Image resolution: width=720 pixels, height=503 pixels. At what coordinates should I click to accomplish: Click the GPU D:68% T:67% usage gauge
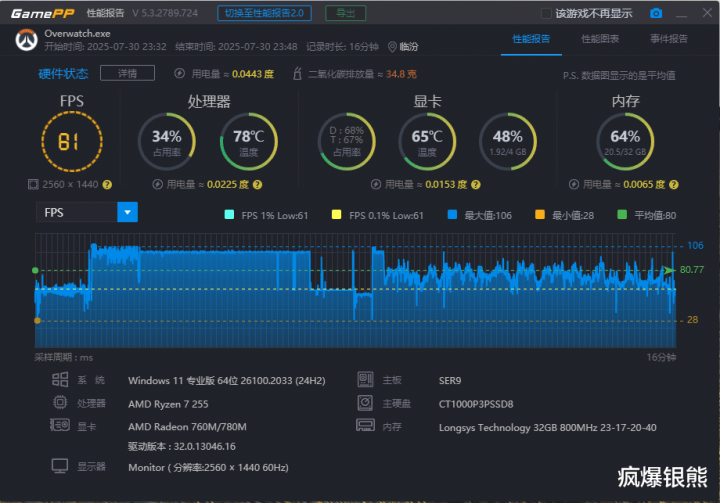coord(347,141)
